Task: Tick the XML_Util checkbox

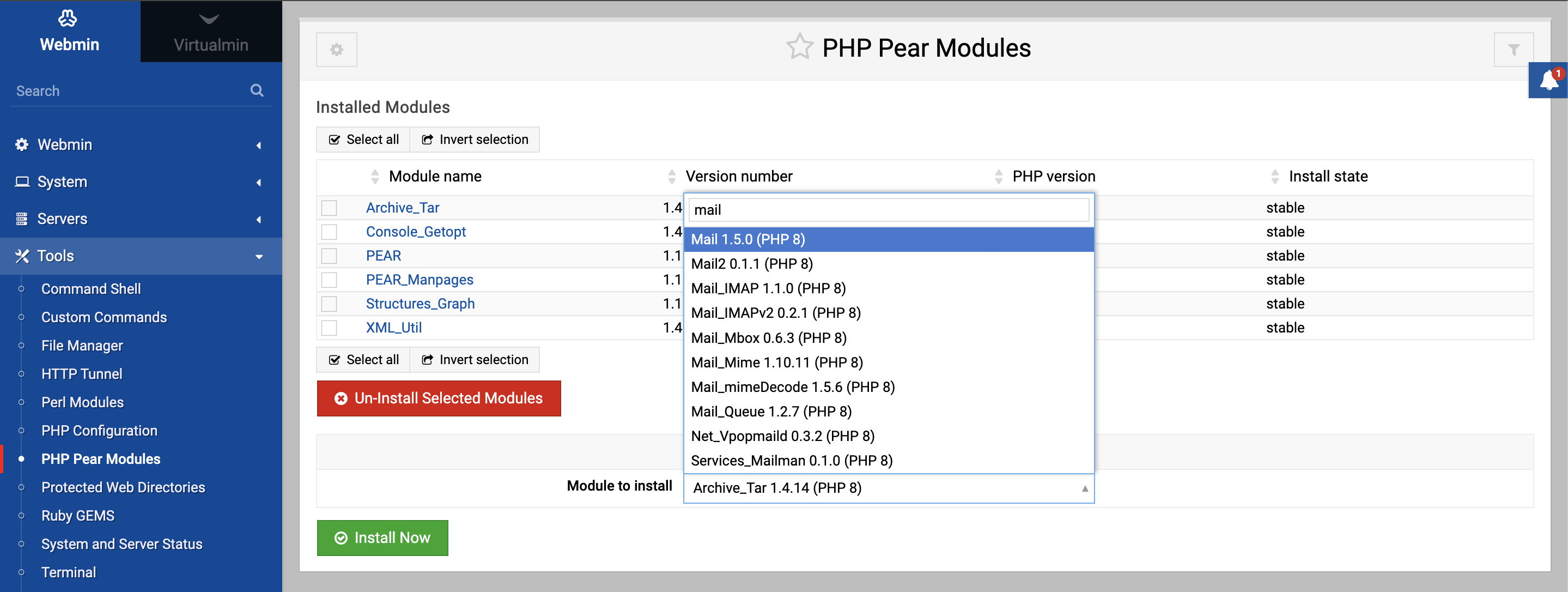Action: (329, 328)
